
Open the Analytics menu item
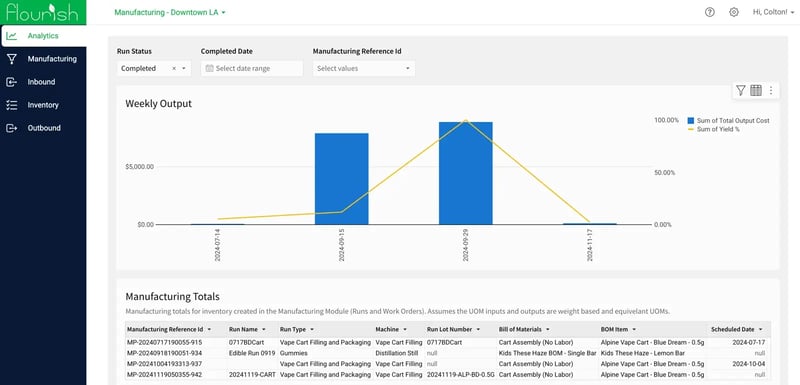tap(43, 36)
